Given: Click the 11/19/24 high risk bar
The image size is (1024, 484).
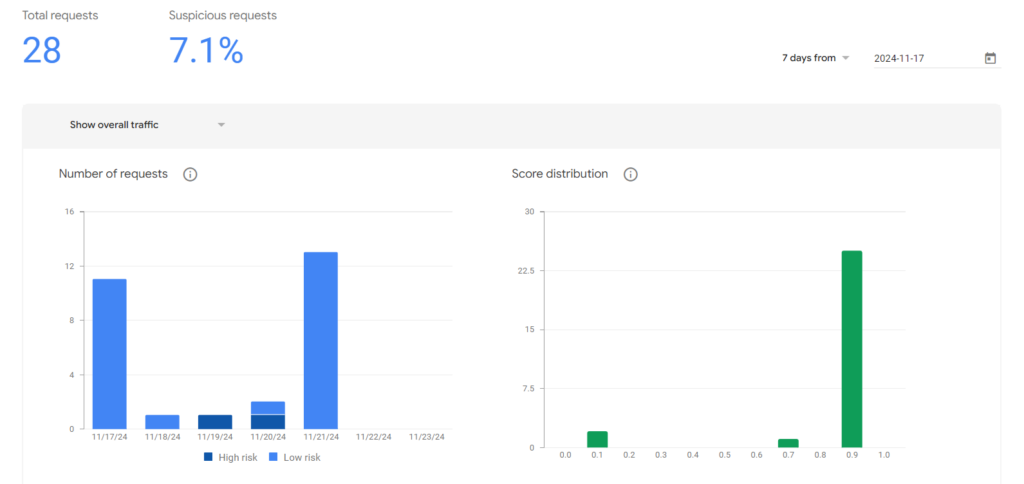Looking at the screenshot, I should (x=215, y=422).
